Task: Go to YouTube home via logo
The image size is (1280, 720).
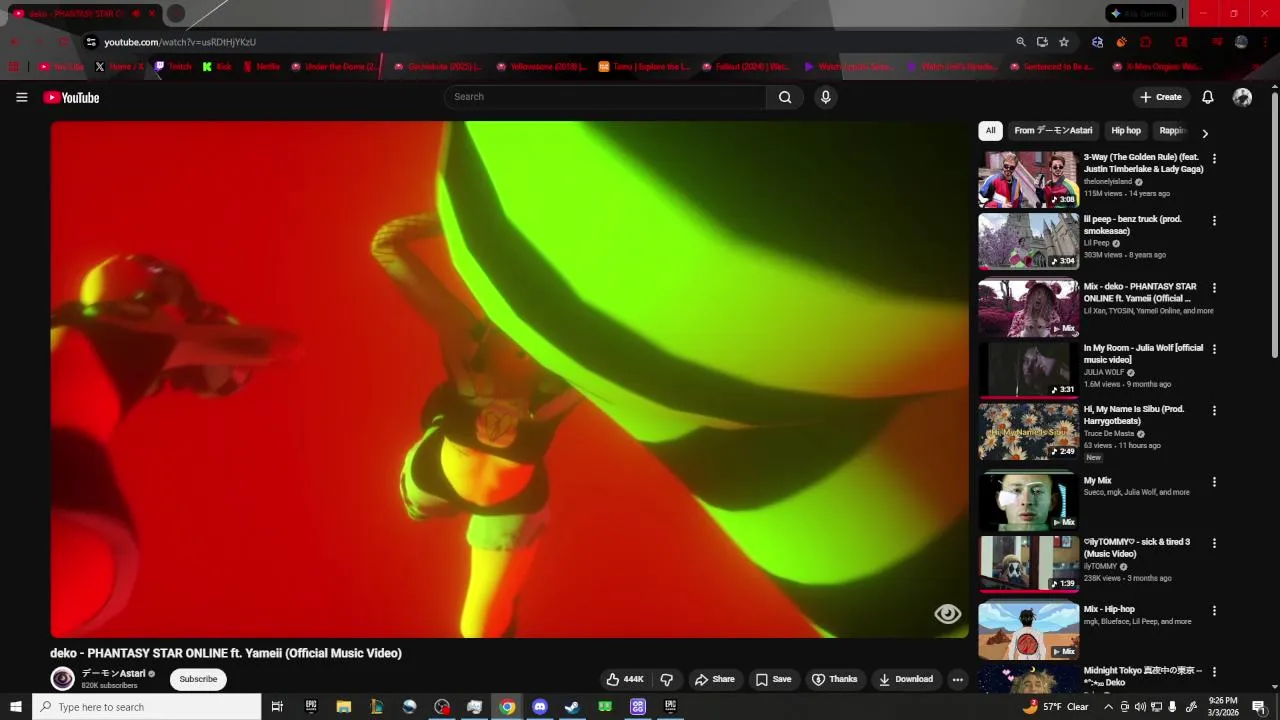Action: (x=71, y=97)
